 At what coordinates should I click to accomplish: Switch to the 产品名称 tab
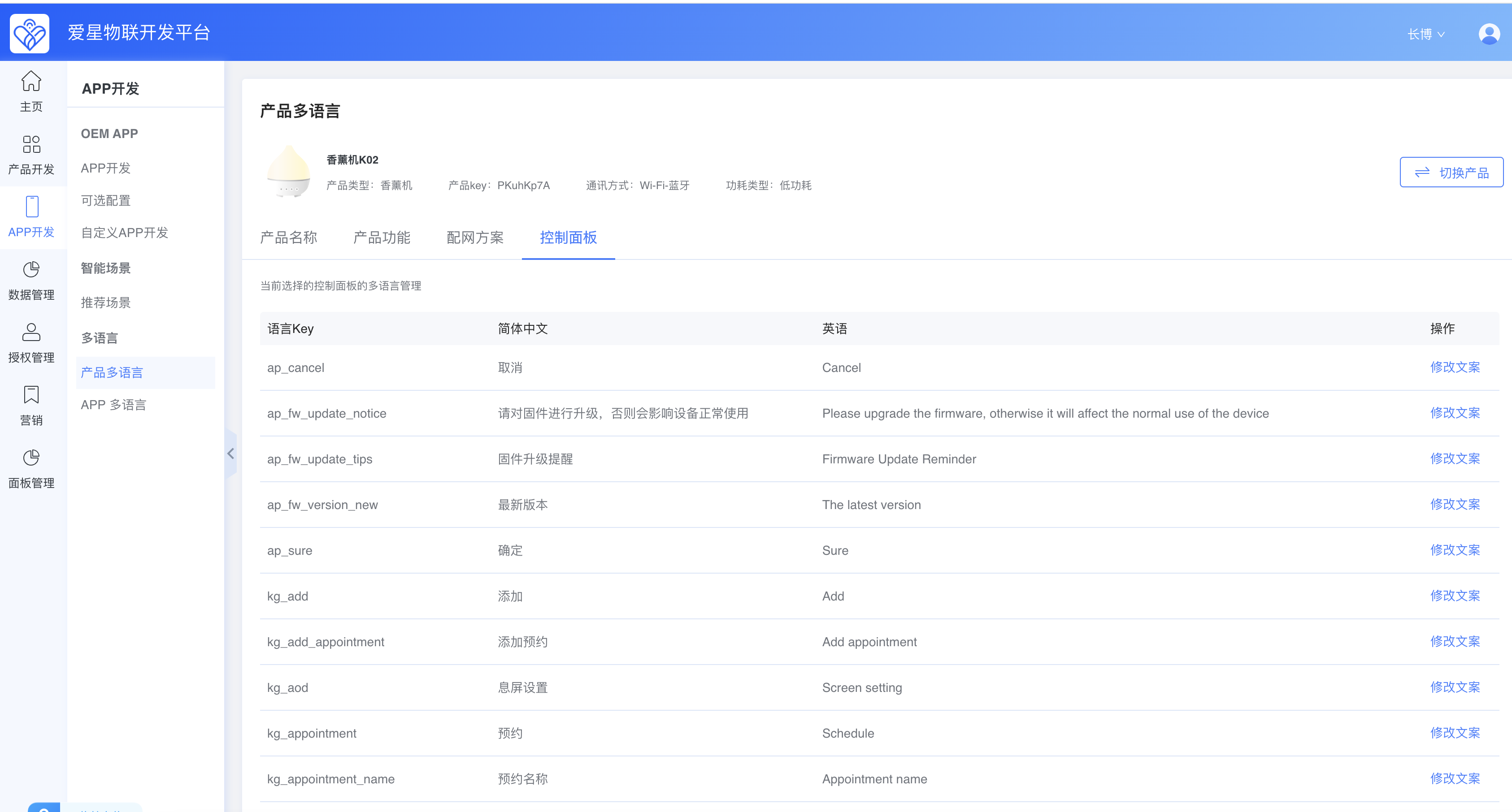pyautogui.click(x=289, y=238)
